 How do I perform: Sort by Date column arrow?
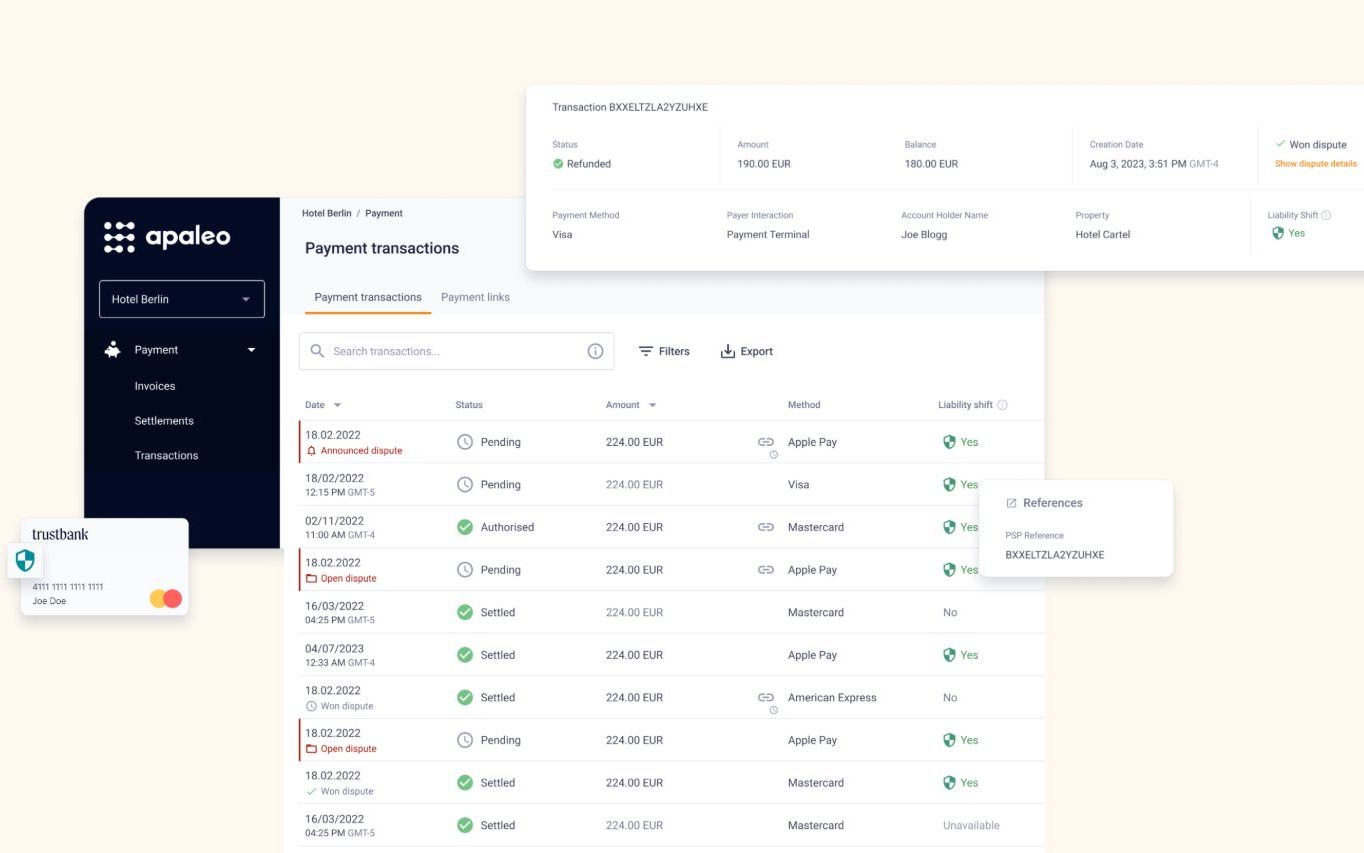click(337, 405)
